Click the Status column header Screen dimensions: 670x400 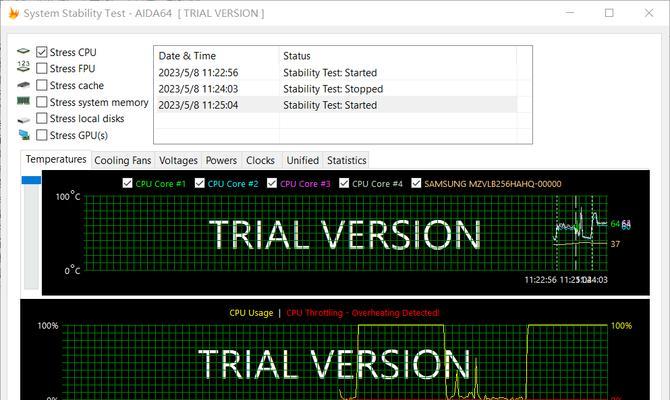pos(397,56)
